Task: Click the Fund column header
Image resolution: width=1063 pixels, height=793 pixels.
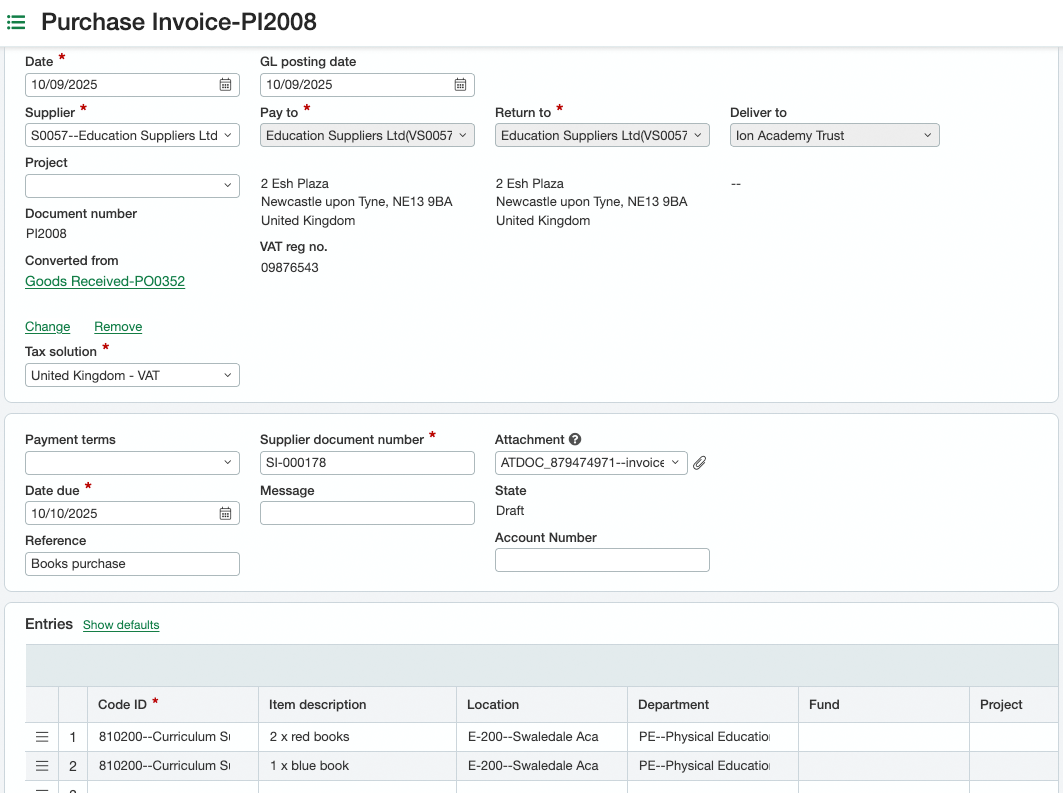Action: click(883, 705)
